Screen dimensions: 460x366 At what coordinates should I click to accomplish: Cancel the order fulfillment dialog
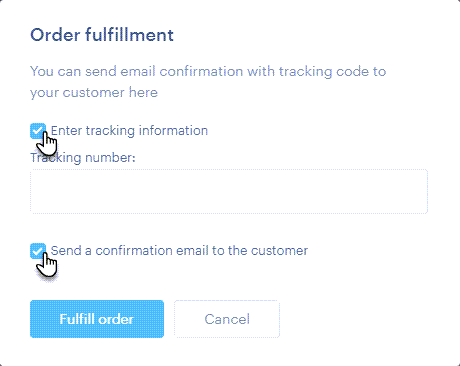click(227, 319)
